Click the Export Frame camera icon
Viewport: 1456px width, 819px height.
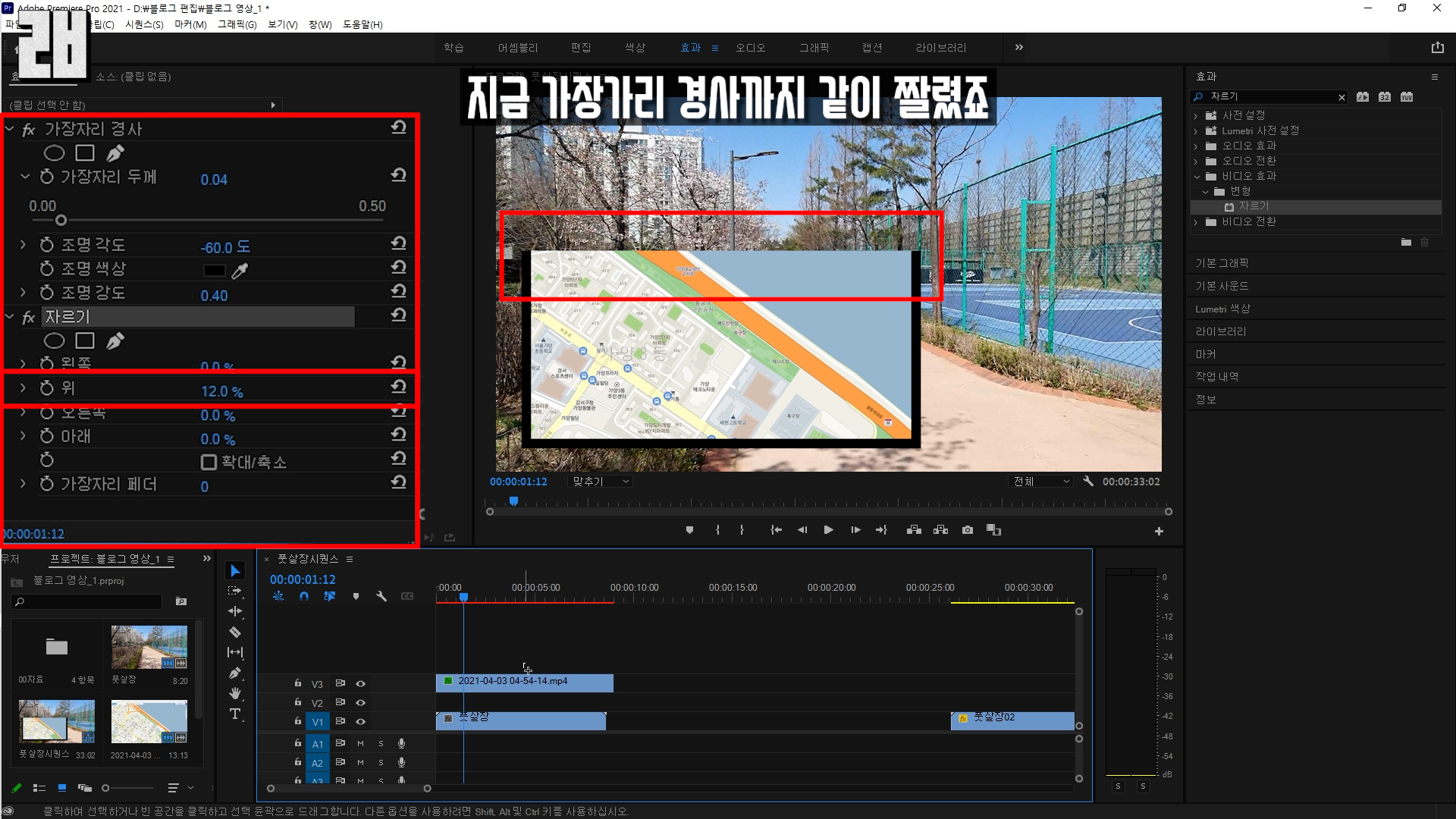point(968,530)
